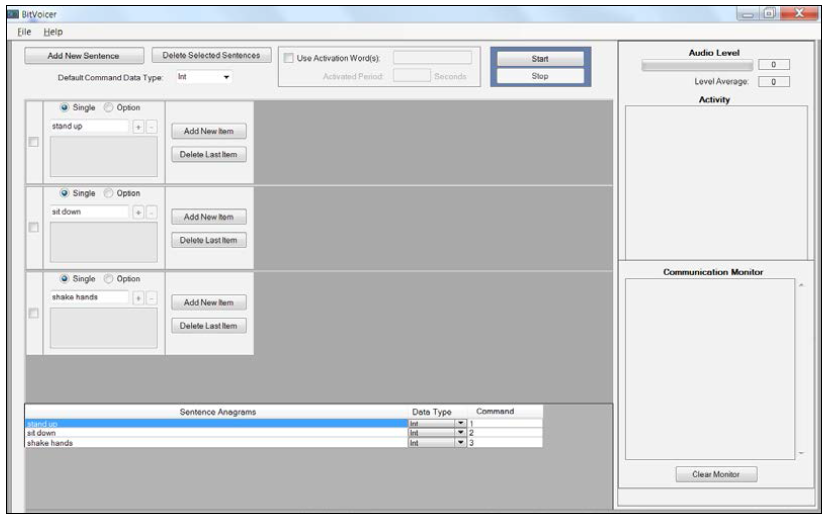Click Command cell '2' for 'sit down'
Screen dimensions: 831x526
(505, 433)
